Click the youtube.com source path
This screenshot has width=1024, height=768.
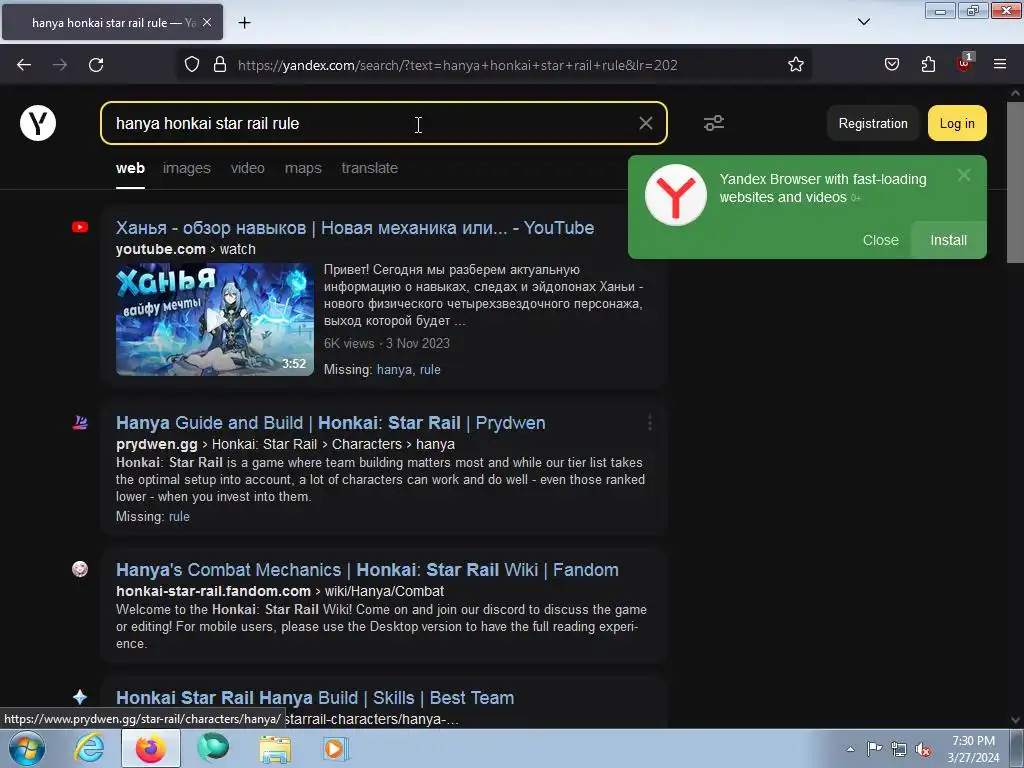[x=185, y=249]
